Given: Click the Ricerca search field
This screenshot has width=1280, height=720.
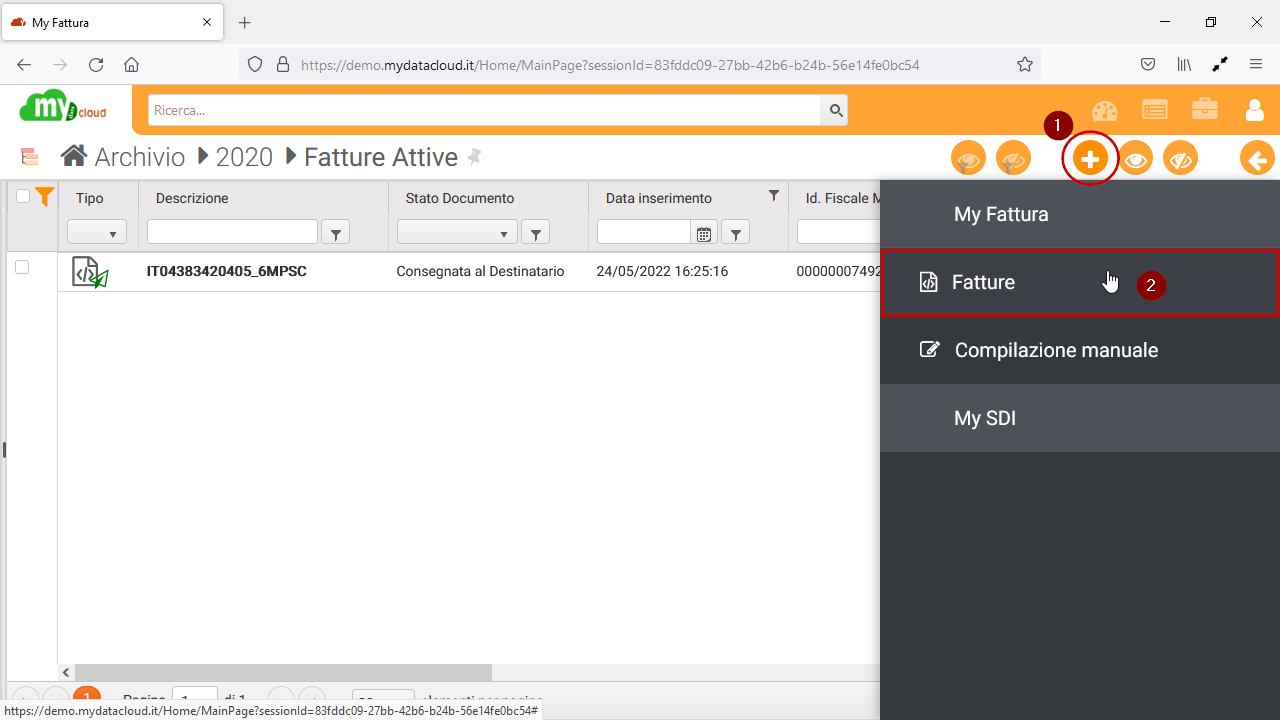Looking at the screenshot, I should (485, 110).
